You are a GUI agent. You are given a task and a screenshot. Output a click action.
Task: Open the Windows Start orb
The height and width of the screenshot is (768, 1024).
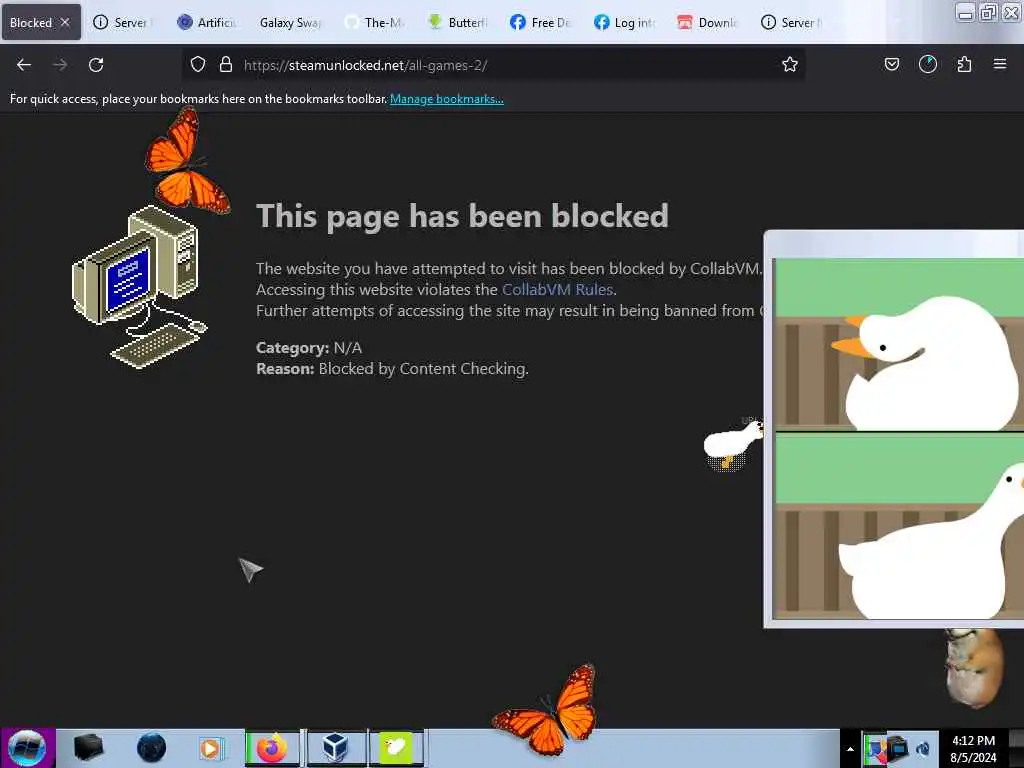tap(27, 748)
